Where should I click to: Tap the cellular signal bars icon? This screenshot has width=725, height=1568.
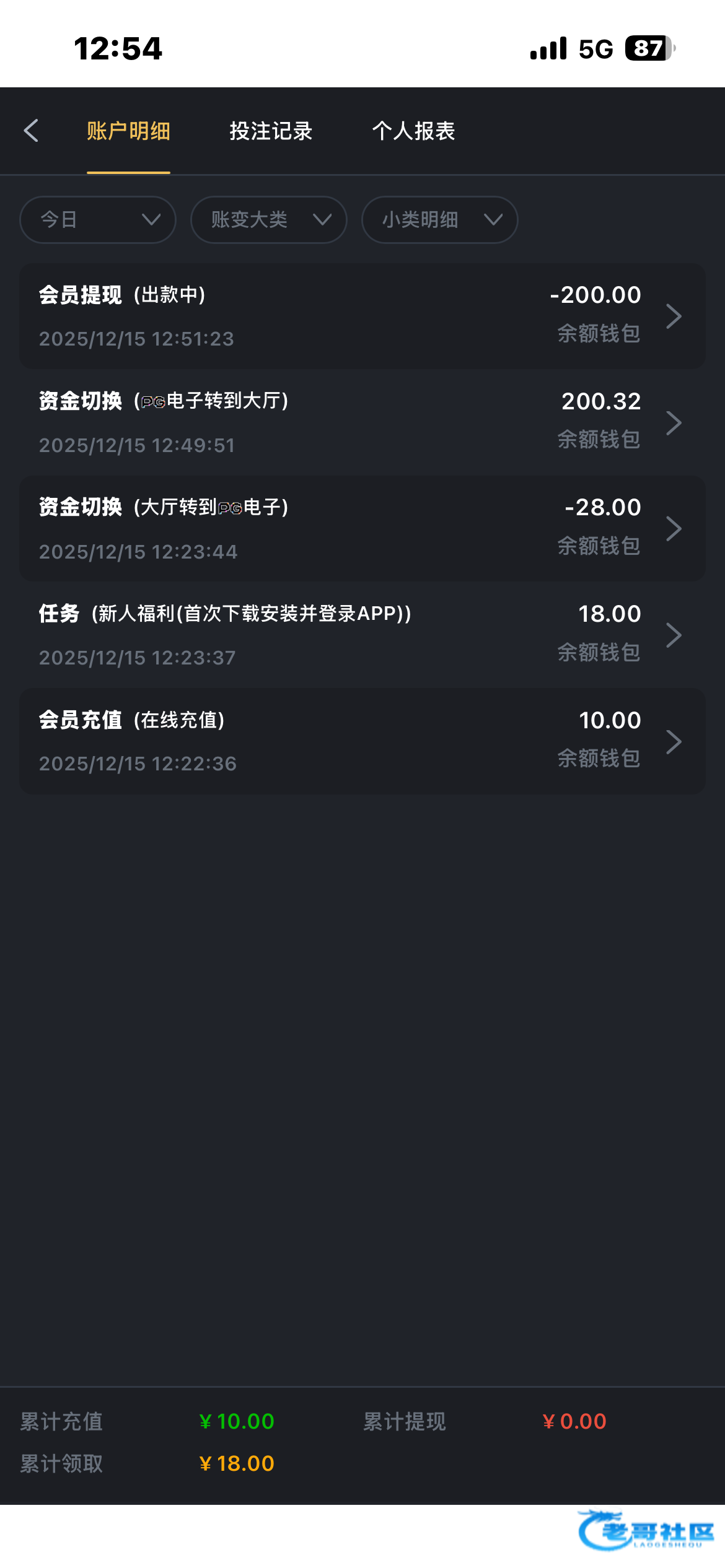tap(548, 48)
